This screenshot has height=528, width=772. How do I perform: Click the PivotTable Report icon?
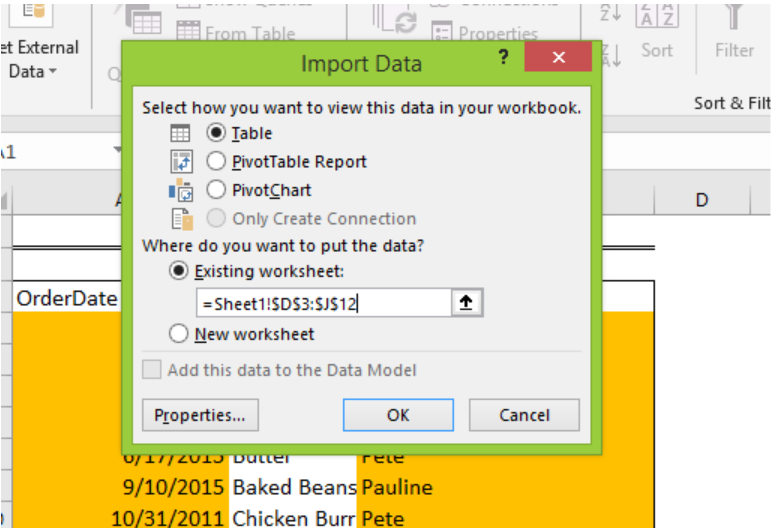[x=181, y=162]
